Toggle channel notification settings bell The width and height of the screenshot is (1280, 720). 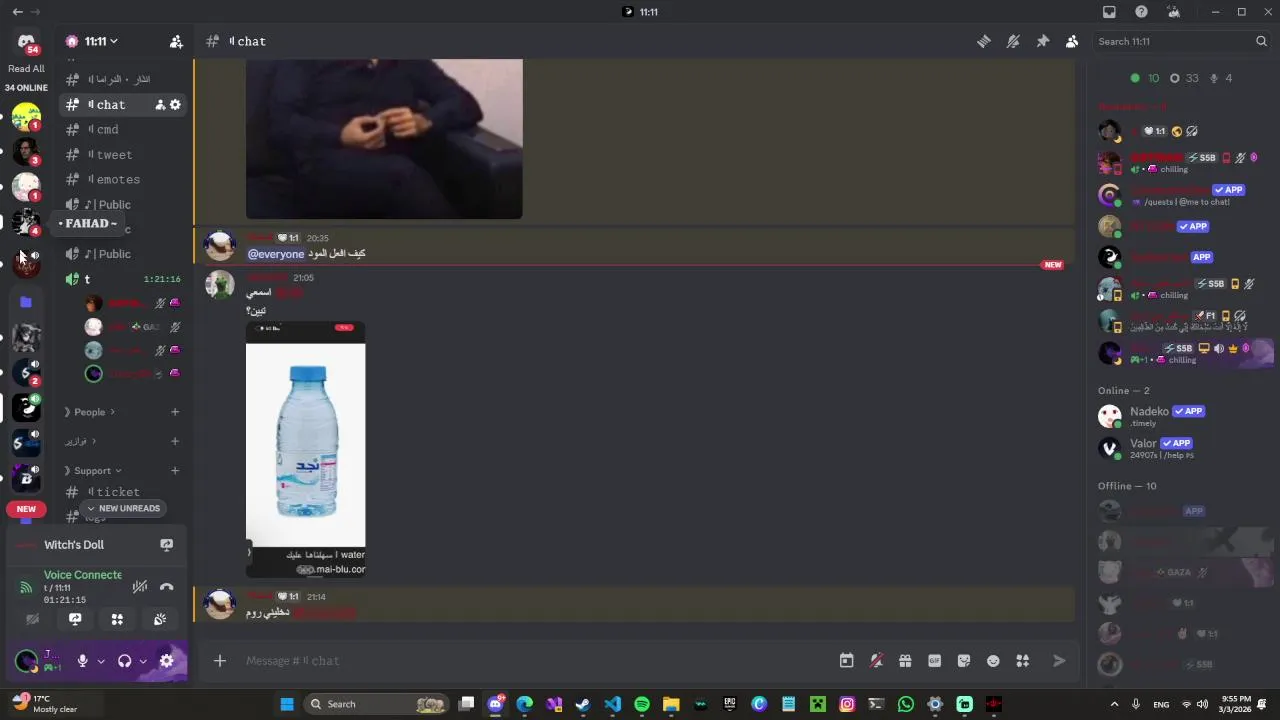click(1013, 41)
